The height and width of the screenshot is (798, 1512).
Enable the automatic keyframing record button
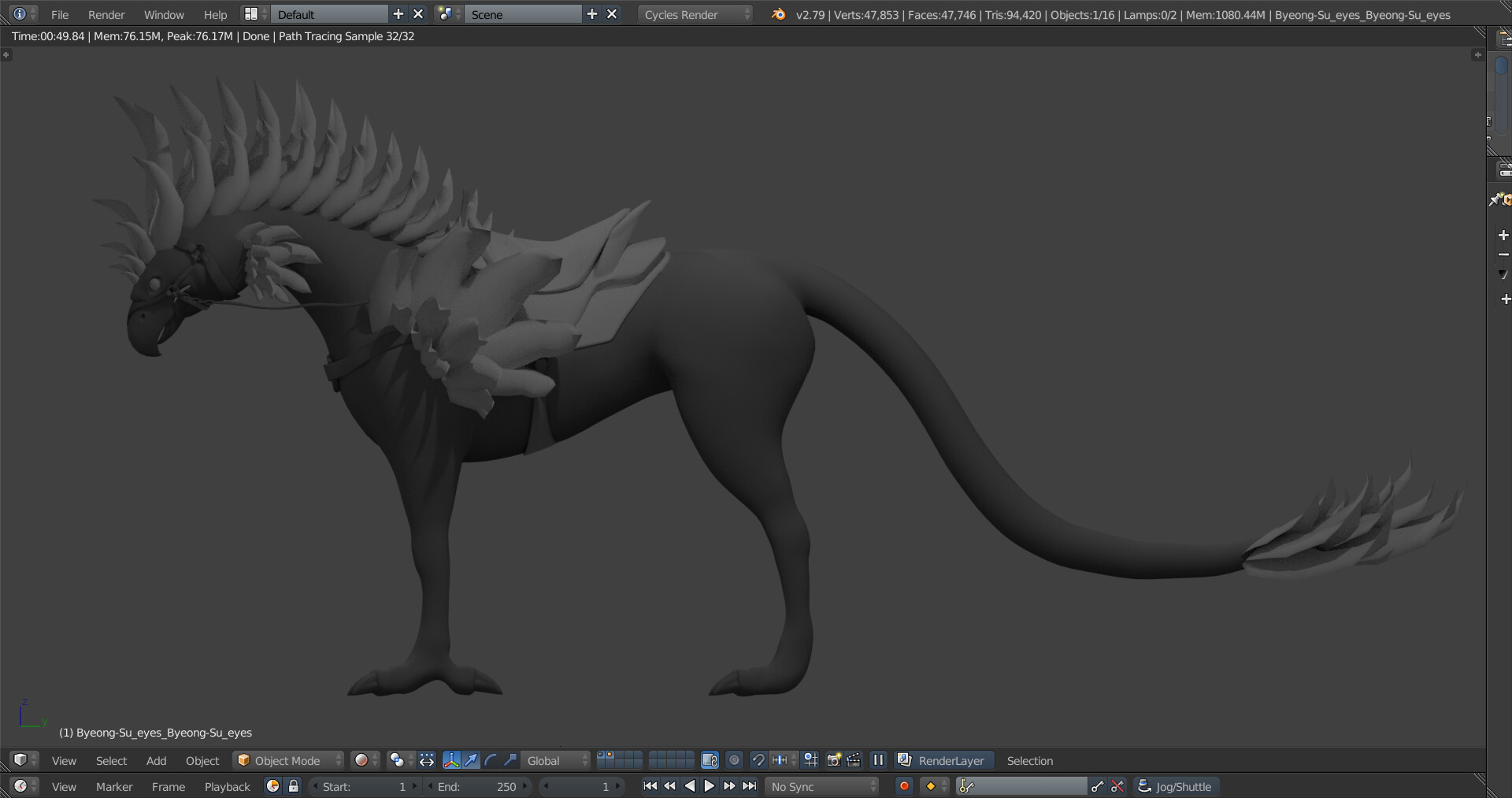coord(904,785)
